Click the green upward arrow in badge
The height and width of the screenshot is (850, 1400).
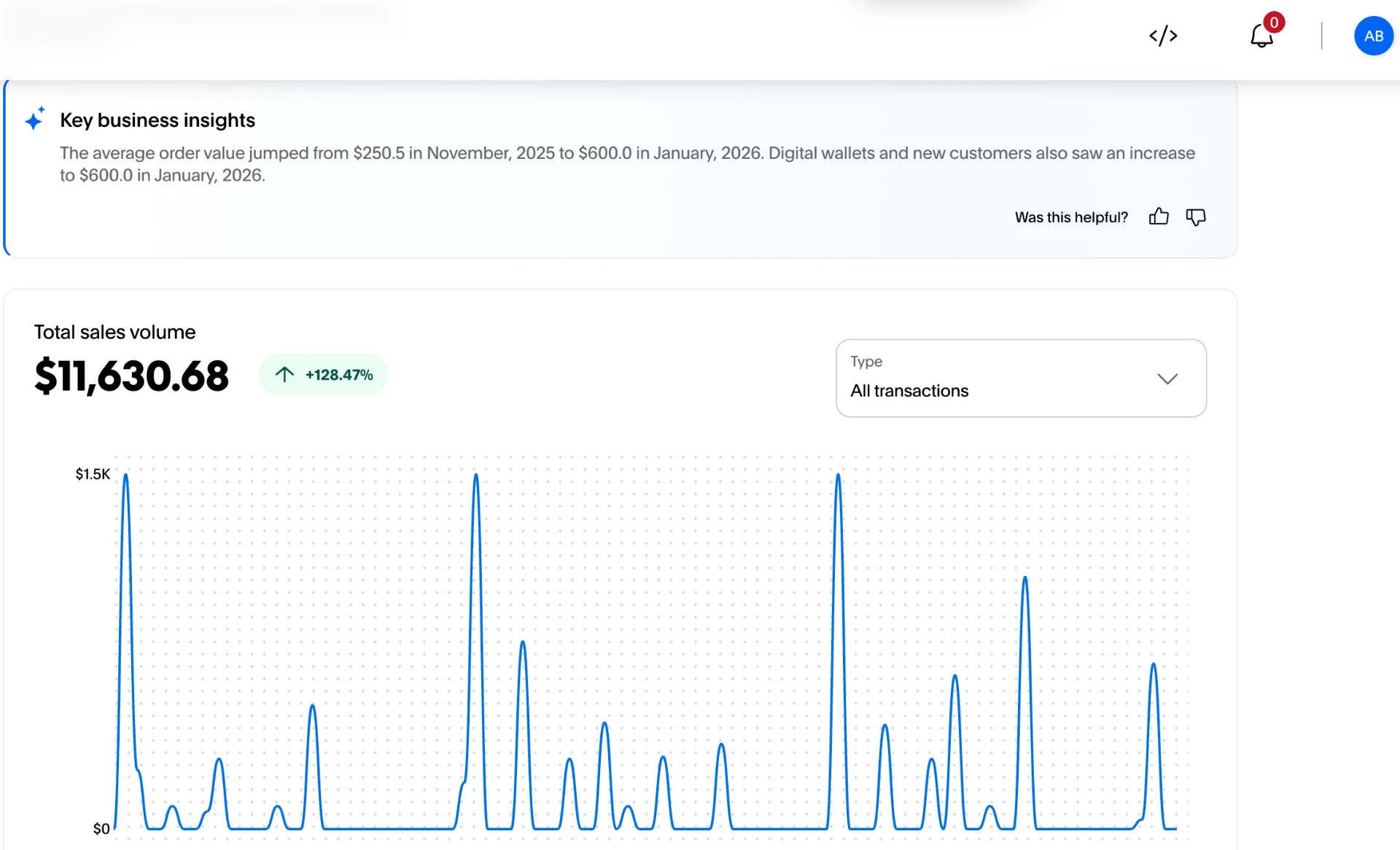coord(284,375)
